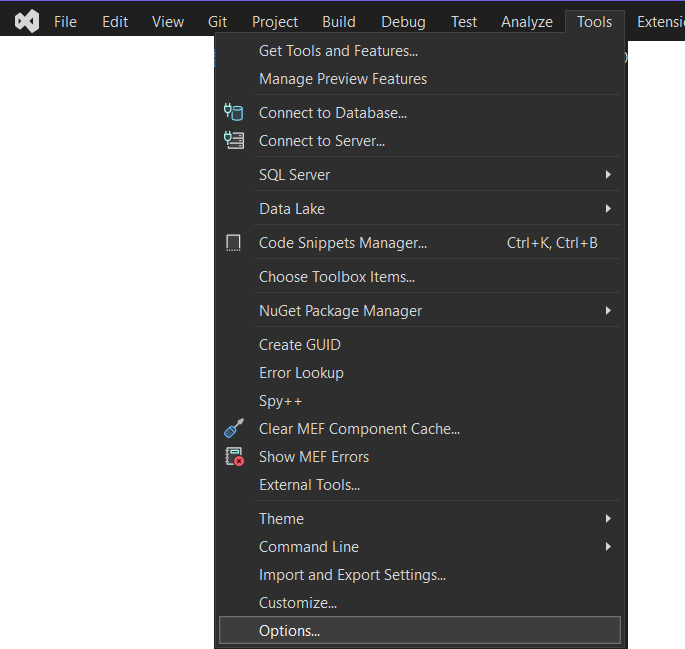
Task: Expand the Command Line submenu arrow
Action: pos(608,547)
